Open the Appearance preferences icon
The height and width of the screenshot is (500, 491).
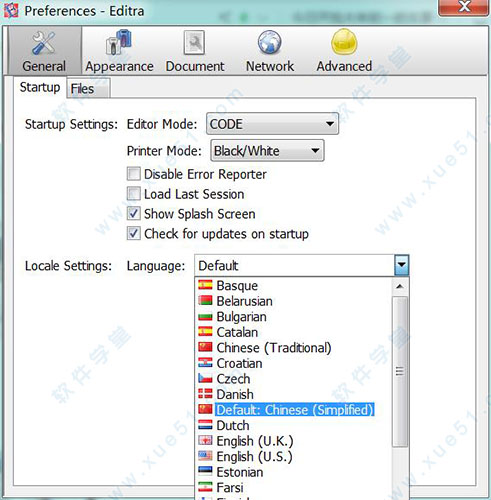119,42
